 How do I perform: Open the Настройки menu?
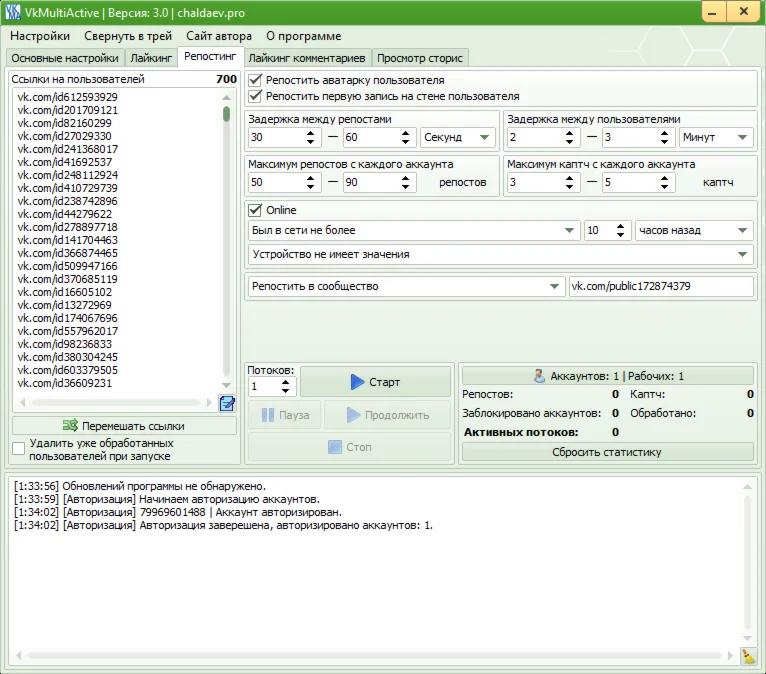point(40,36)
